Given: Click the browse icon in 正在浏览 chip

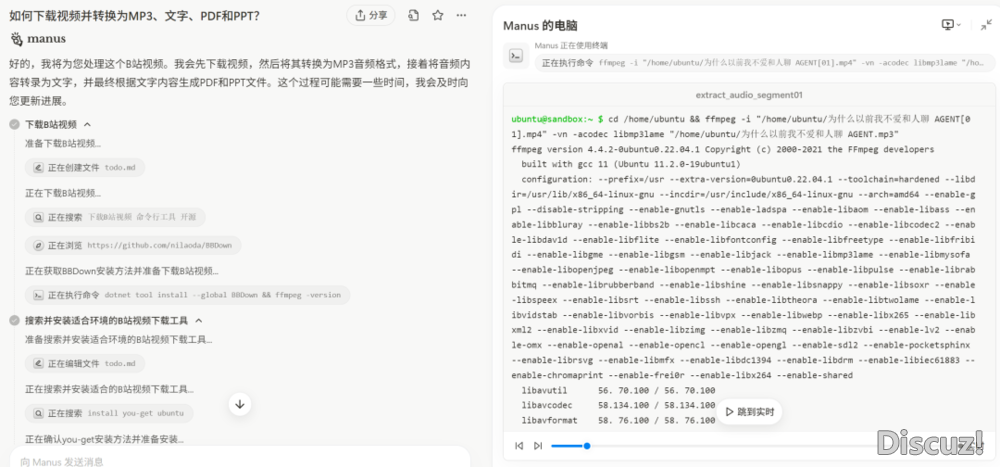Looking at the screenshot, I should (38, 245).
